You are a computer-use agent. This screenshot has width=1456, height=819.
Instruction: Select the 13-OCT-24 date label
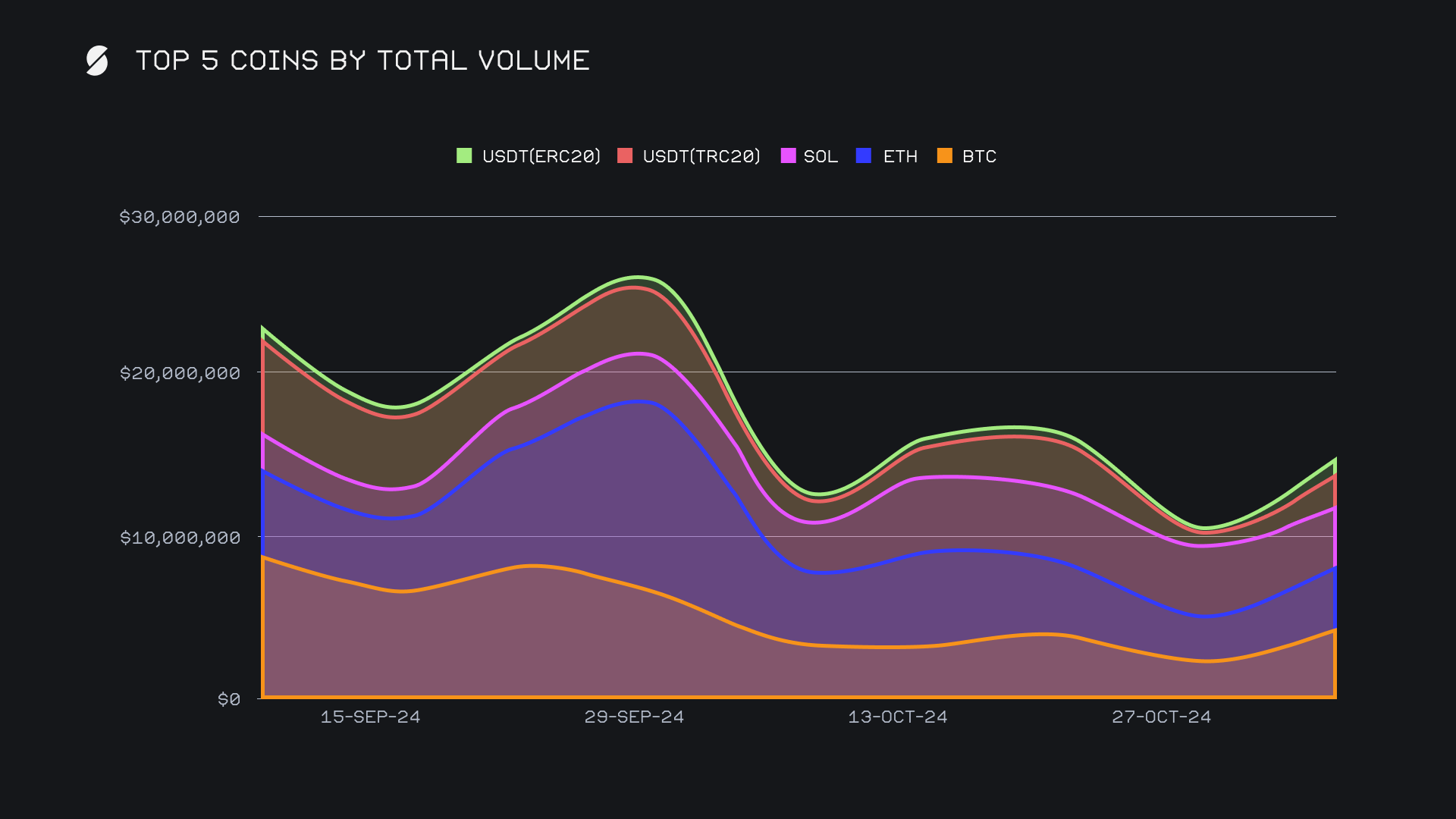pos(898,717)
